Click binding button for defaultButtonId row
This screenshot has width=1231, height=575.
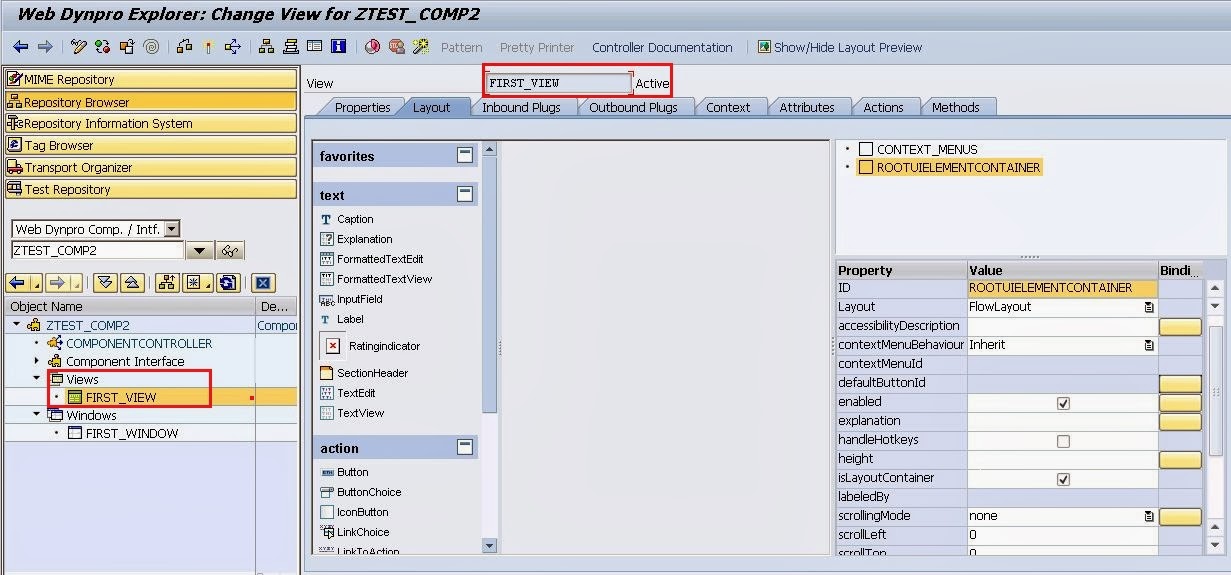[x=1180, y=383]
